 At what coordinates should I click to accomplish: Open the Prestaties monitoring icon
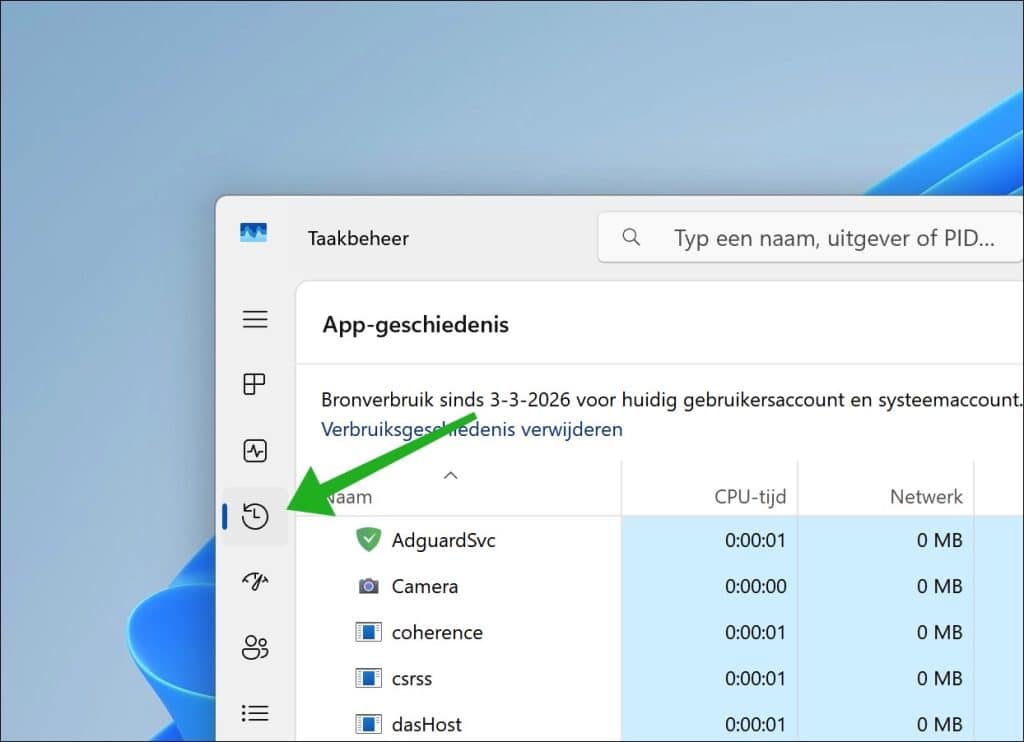point(255,451)
